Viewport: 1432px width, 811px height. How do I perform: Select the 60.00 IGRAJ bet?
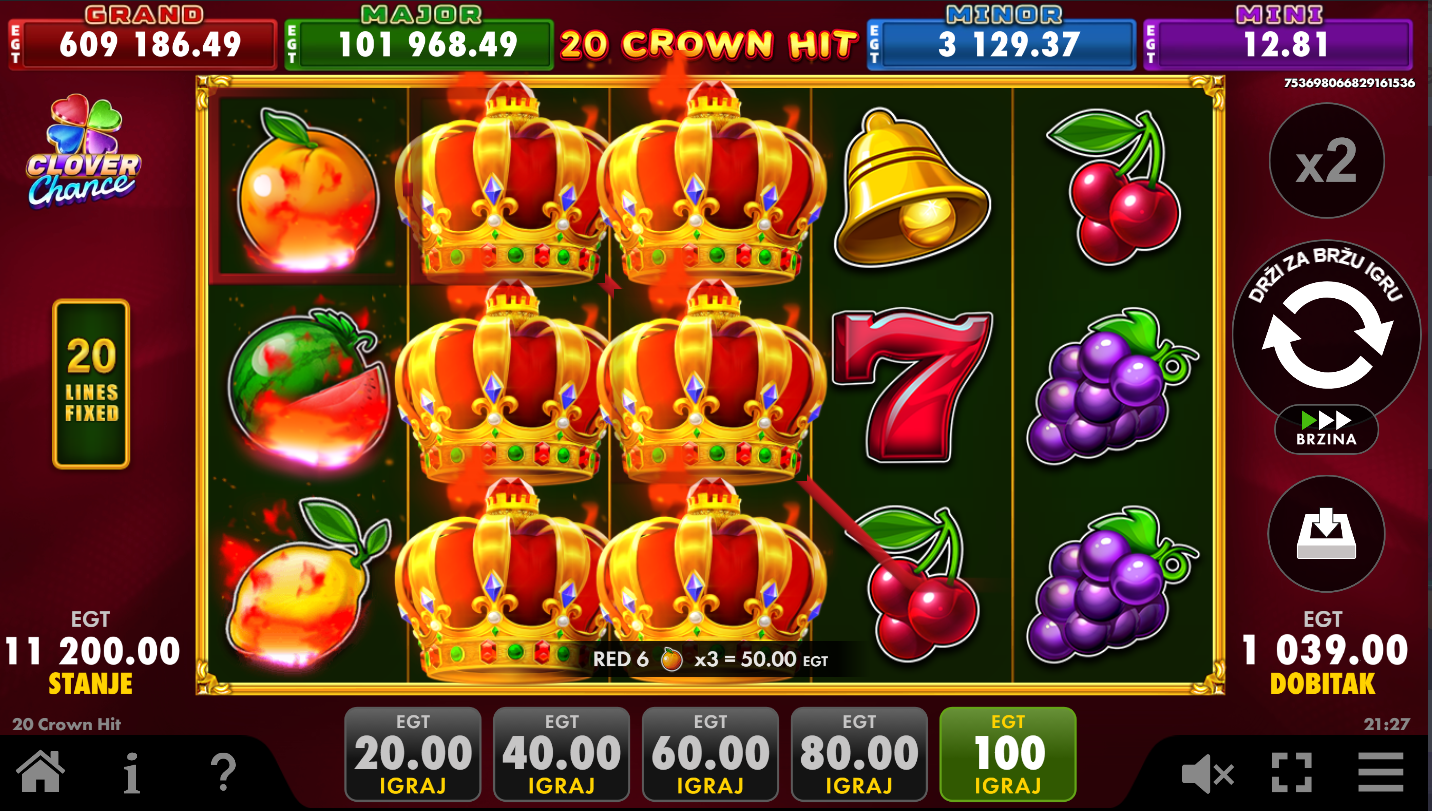click(x=710, y=755)
